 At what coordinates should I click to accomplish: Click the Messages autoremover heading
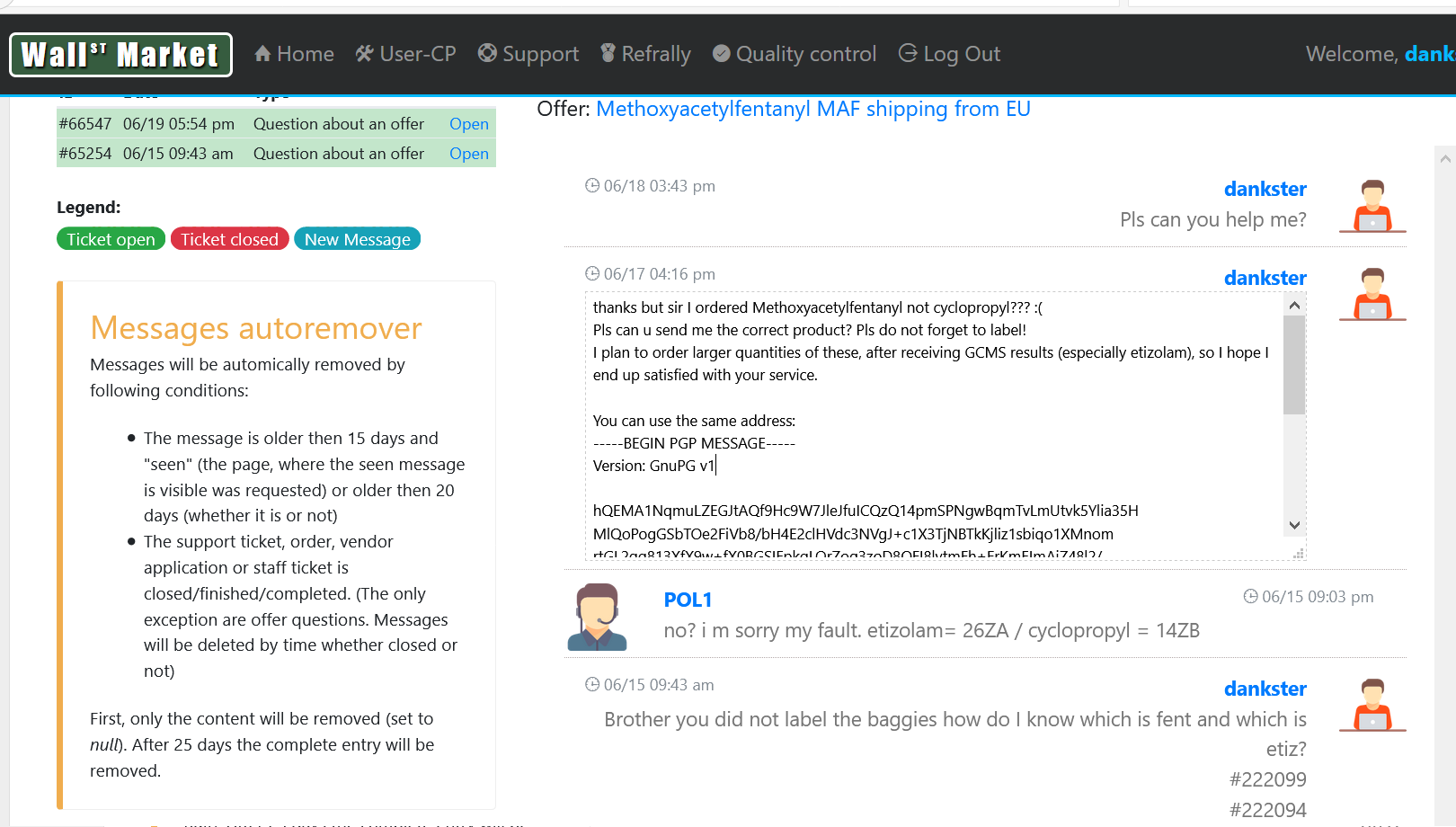[256, 328]
